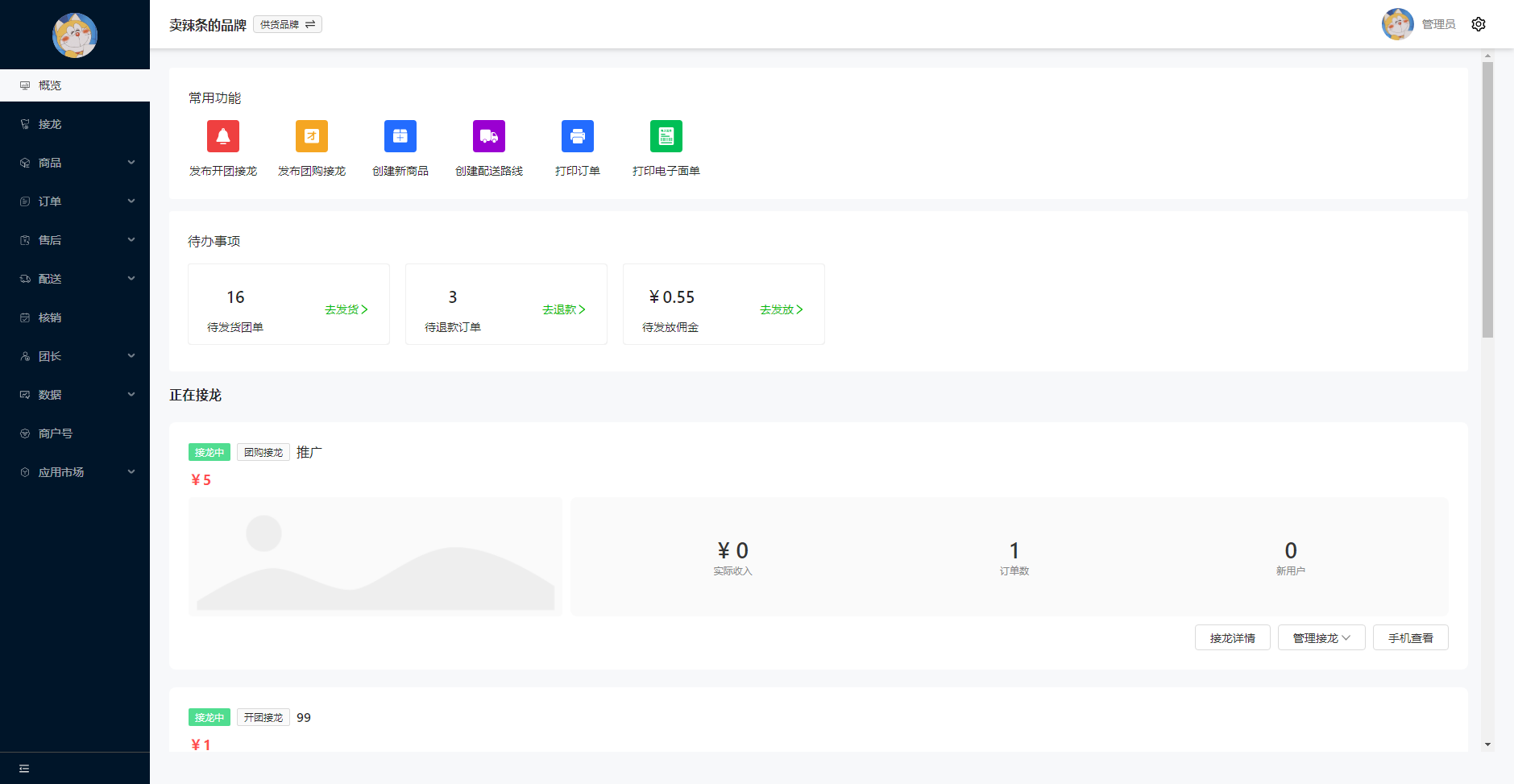Screen dimensions: 1514x784
Task: Click the 实际收入 ¥0 value
Action: [733, 550]
